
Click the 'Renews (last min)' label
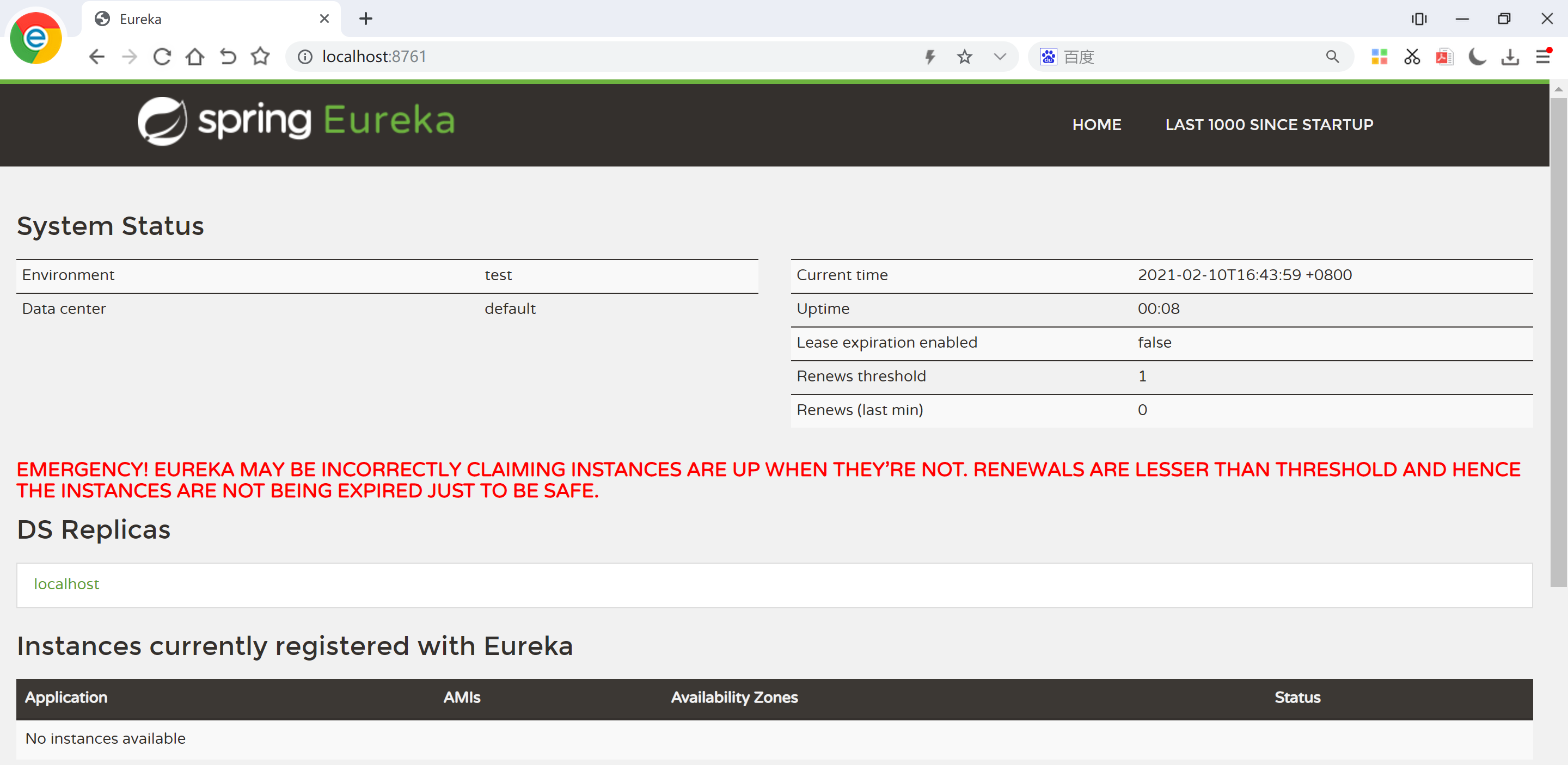(860, 410)
